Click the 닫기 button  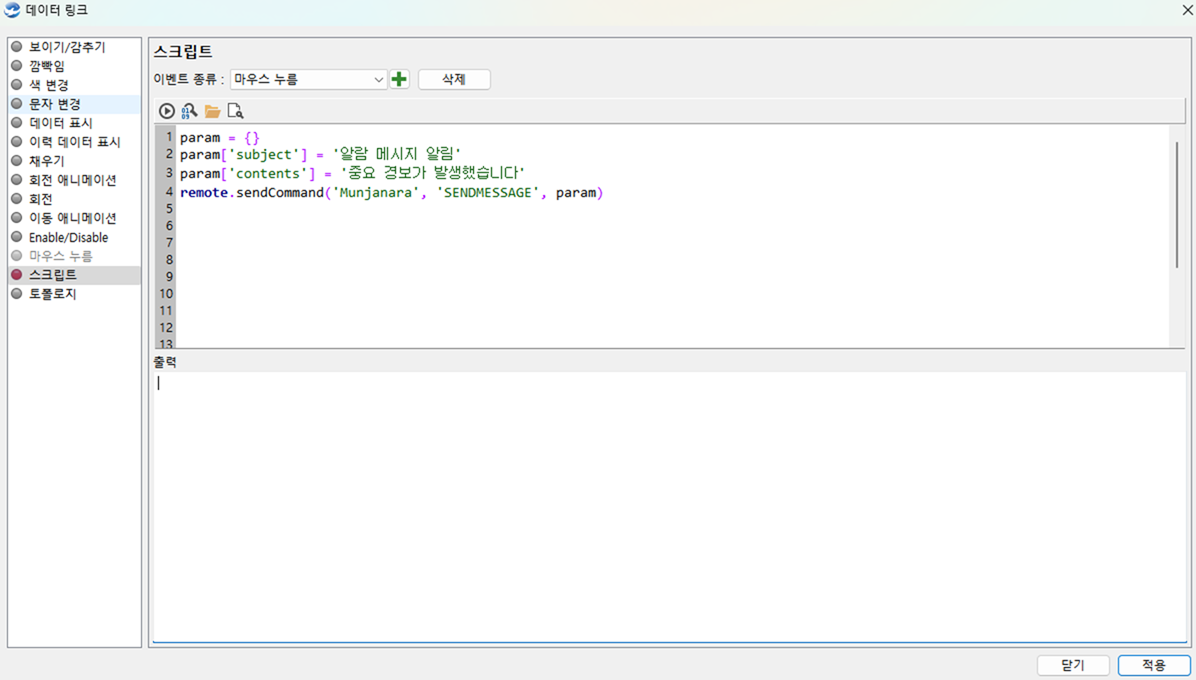pos(1072,665)
